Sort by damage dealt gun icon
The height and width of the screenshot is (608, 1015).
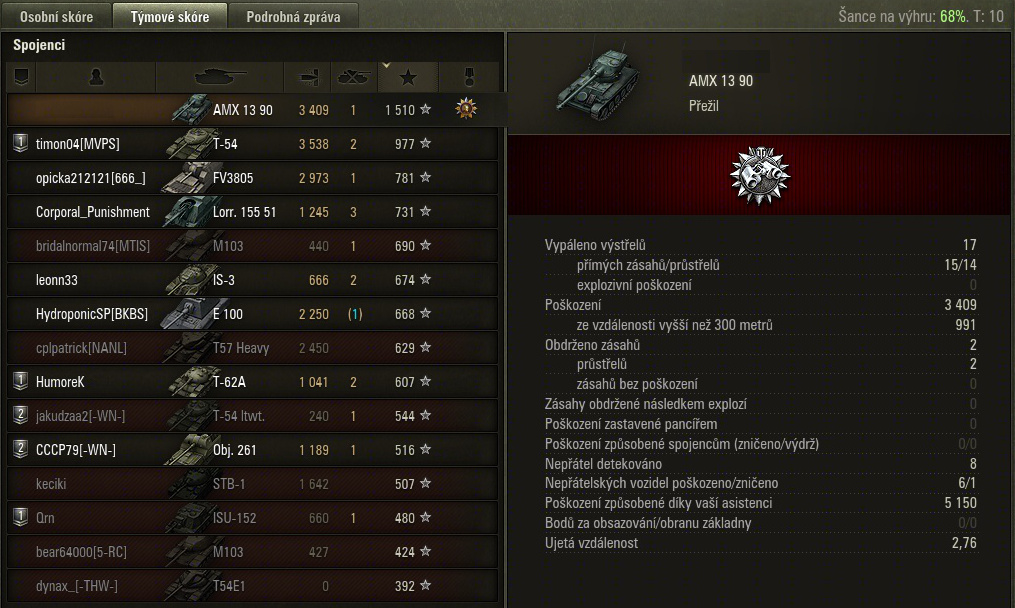308,77
